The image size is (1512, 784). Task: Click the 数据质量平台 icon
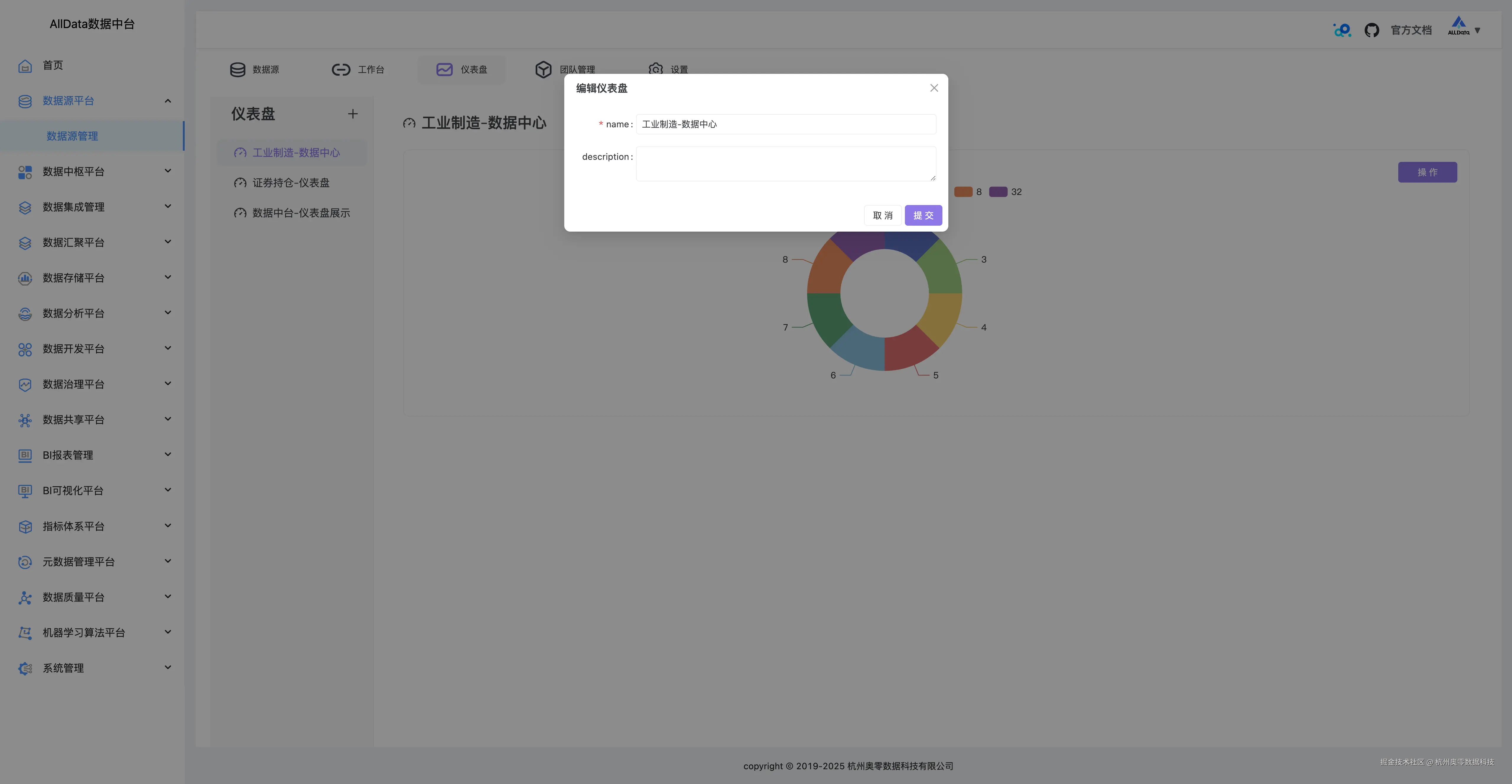click(x=25, y=597)
